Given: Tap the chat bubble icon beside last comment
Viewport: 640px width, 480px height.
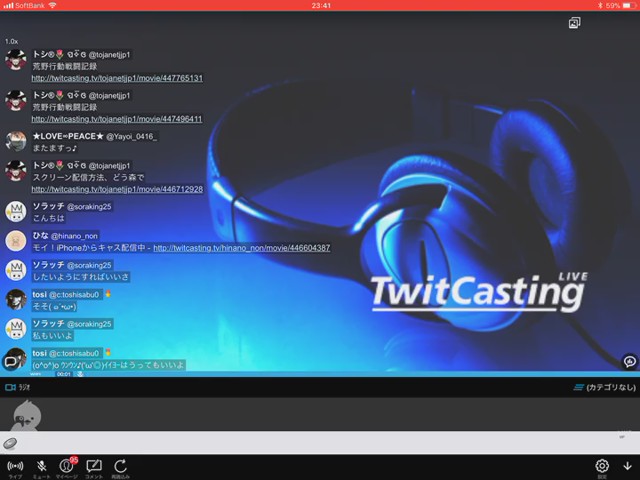Looking at the screenshot, I should 10,362.
